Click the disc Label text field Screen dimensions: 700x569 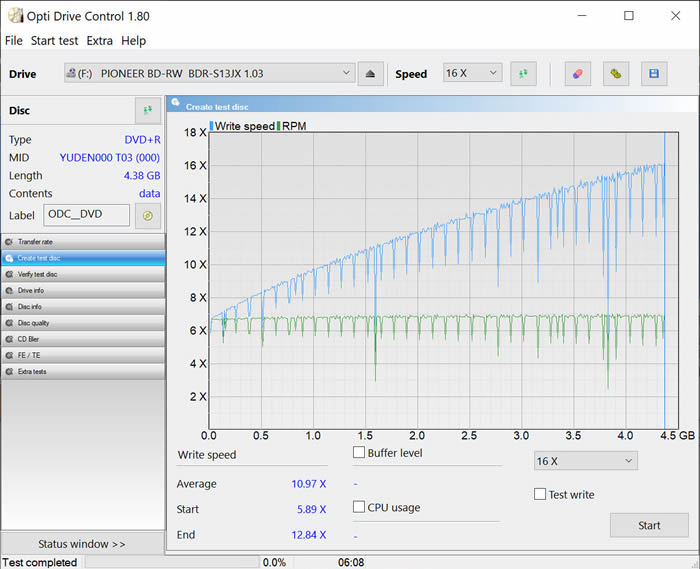[86, 215]
